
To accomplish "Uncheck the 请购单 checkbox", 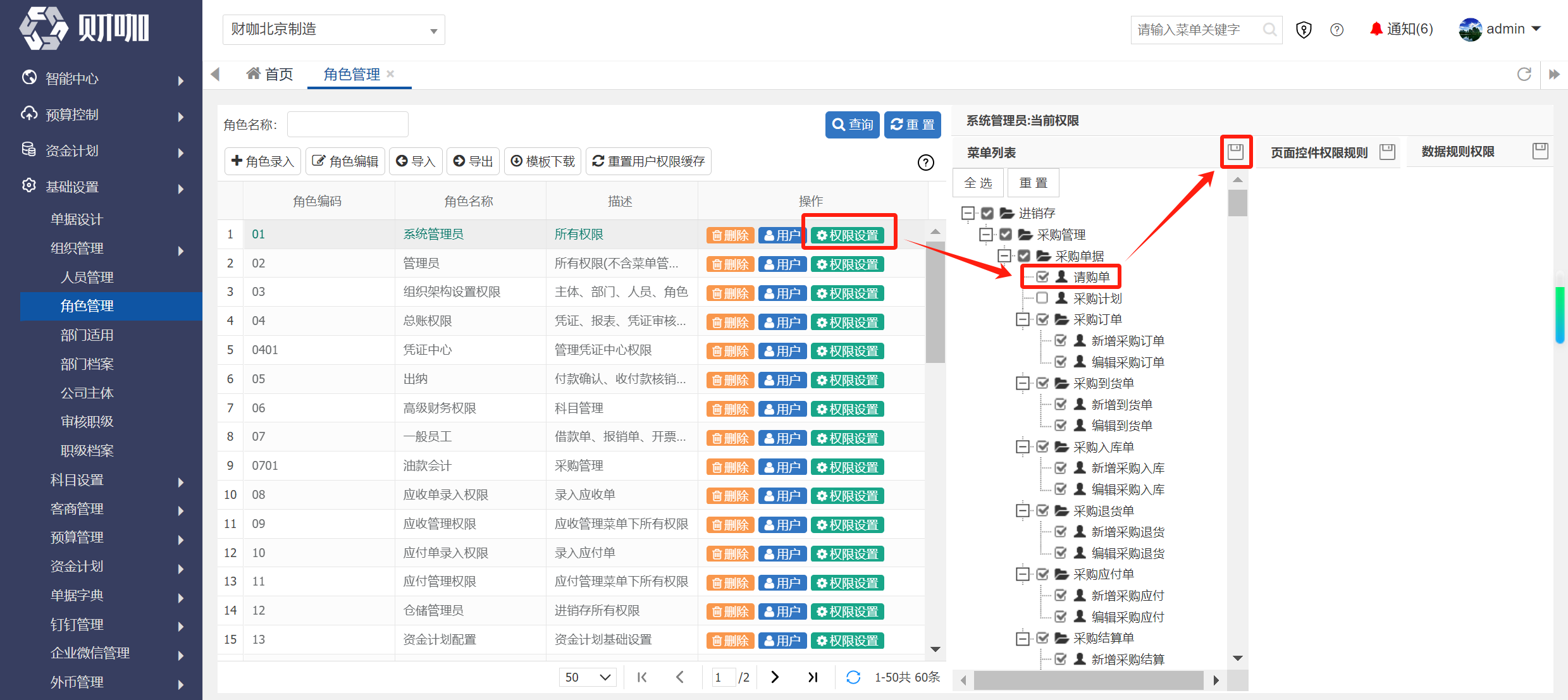I will tap(1042, 277).
